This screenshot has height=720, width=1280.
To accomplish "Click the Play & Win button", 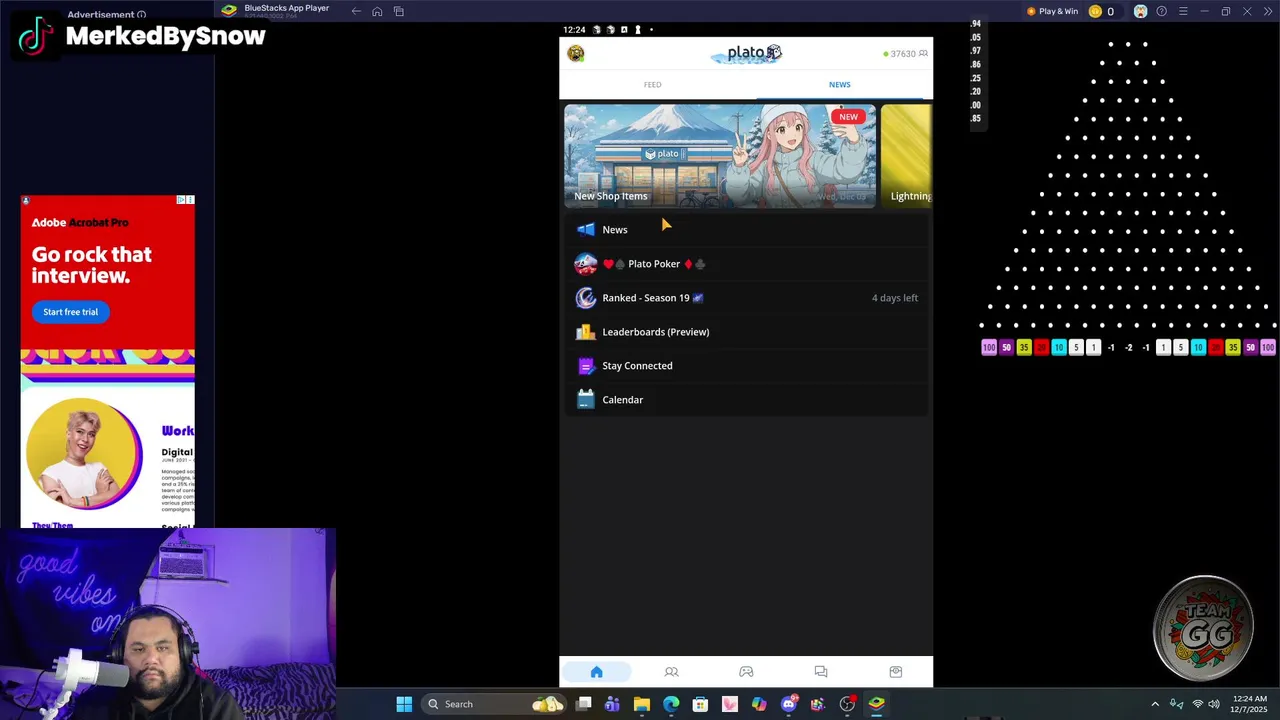I will click(1053, 11).
